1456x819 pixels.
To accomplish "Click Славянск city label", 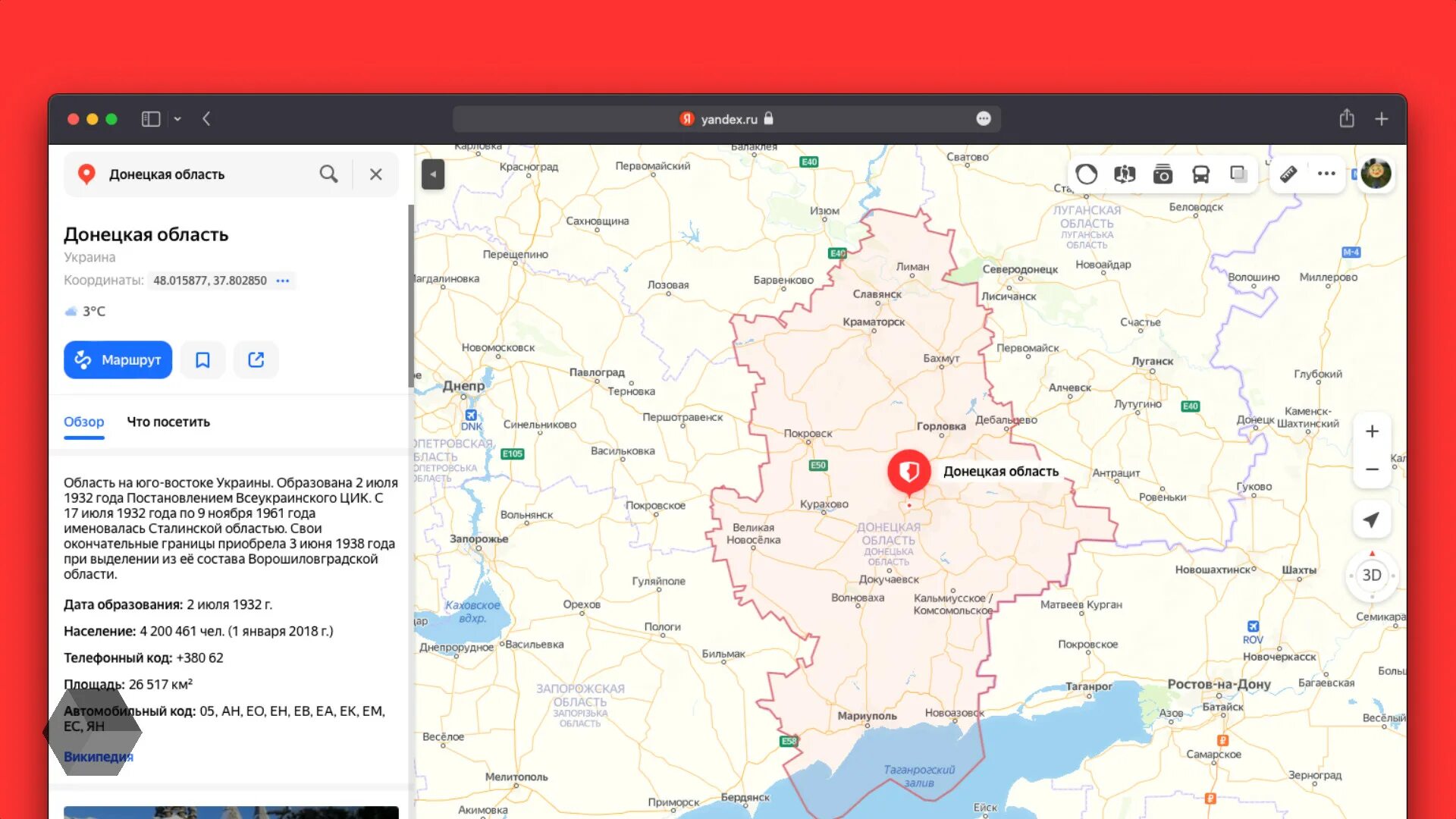I will click(x=877, y=295).
